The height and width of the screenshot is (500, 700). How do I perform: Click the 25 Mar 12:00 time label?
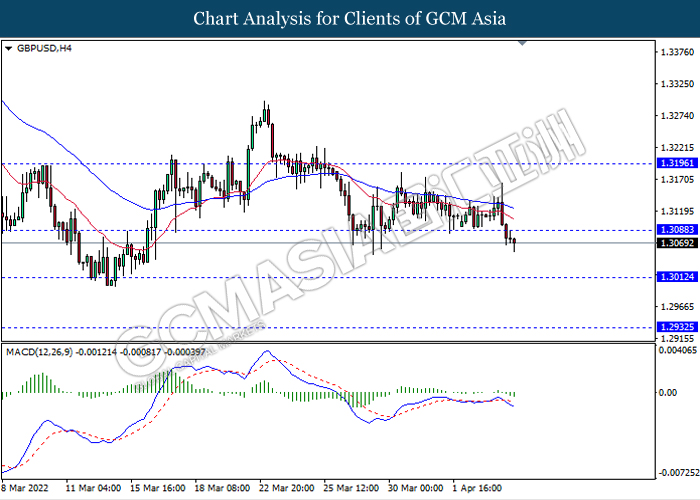point(351,488)
